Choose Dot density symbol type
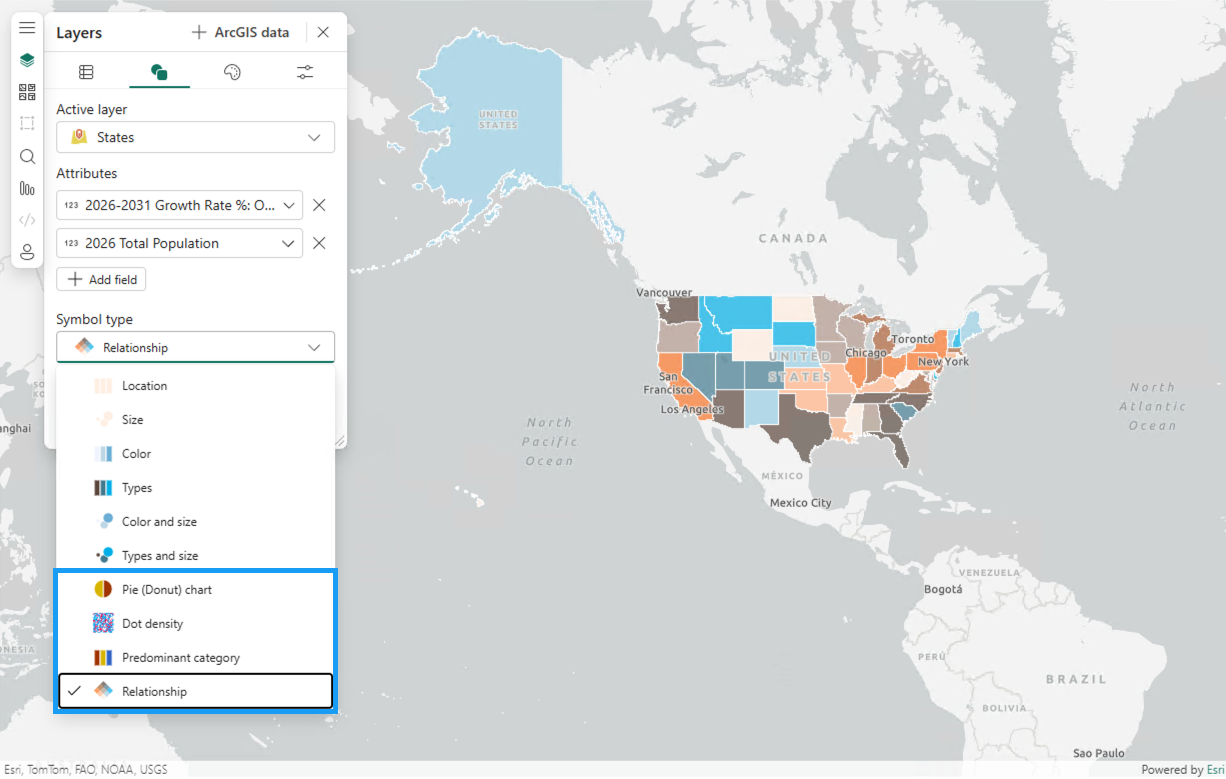This screenshot has height=779, width=1226. click(195, 624)
